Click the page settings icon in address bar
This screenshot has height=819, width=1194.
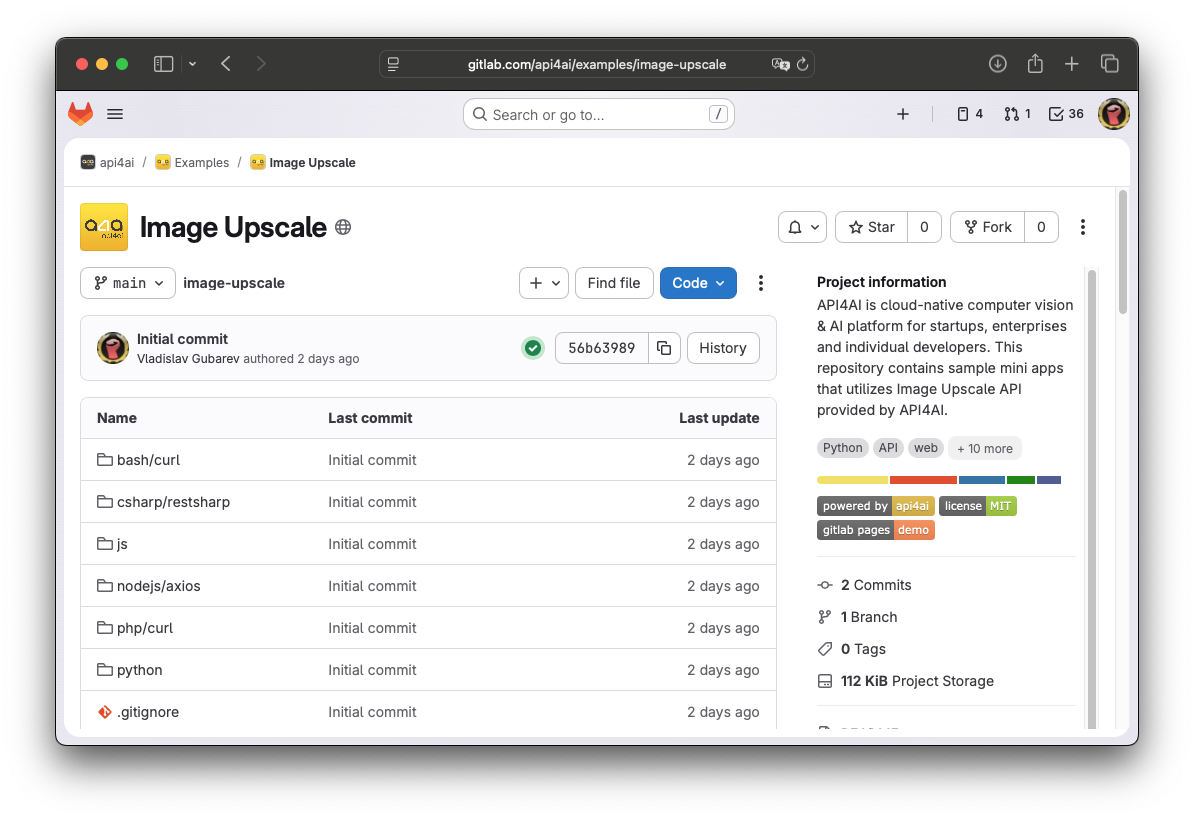click(394, 65)
